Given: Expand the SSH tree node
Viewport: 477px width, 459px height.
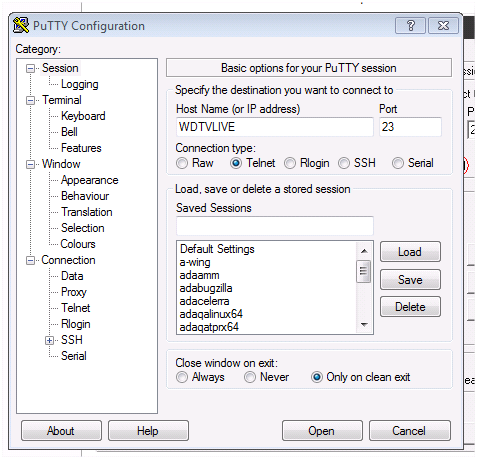Looking at the screenshot, I should tap(49, 340).
